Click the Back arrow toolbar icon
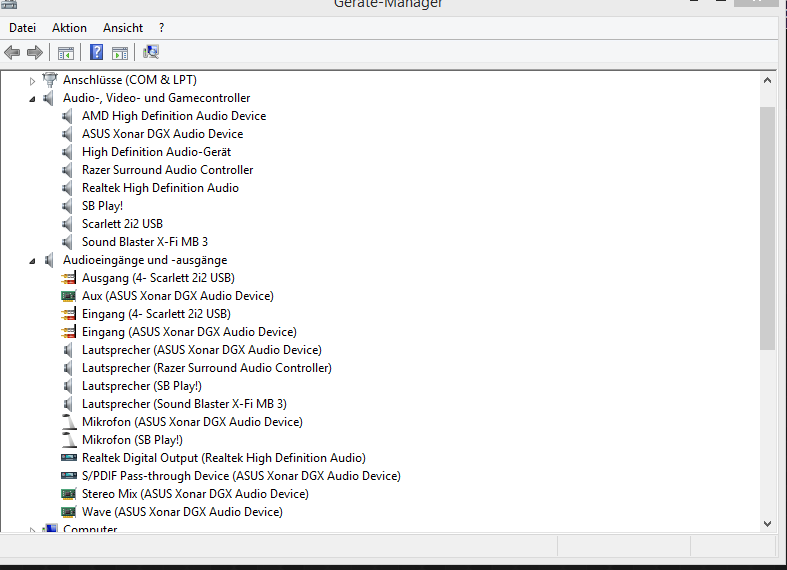Viewport: 787px width, 570px height. [12, 52]
